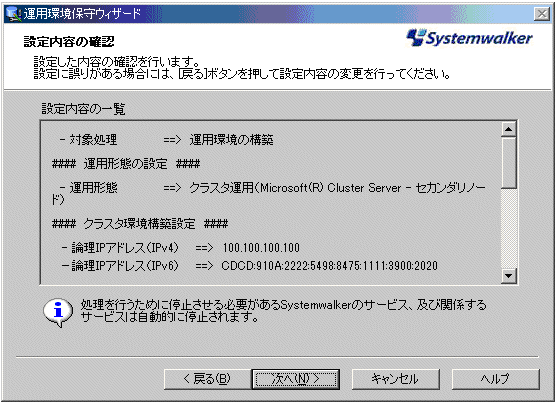
Task: Open help with the ヘルプ button
Action: (x=496, y=379)
